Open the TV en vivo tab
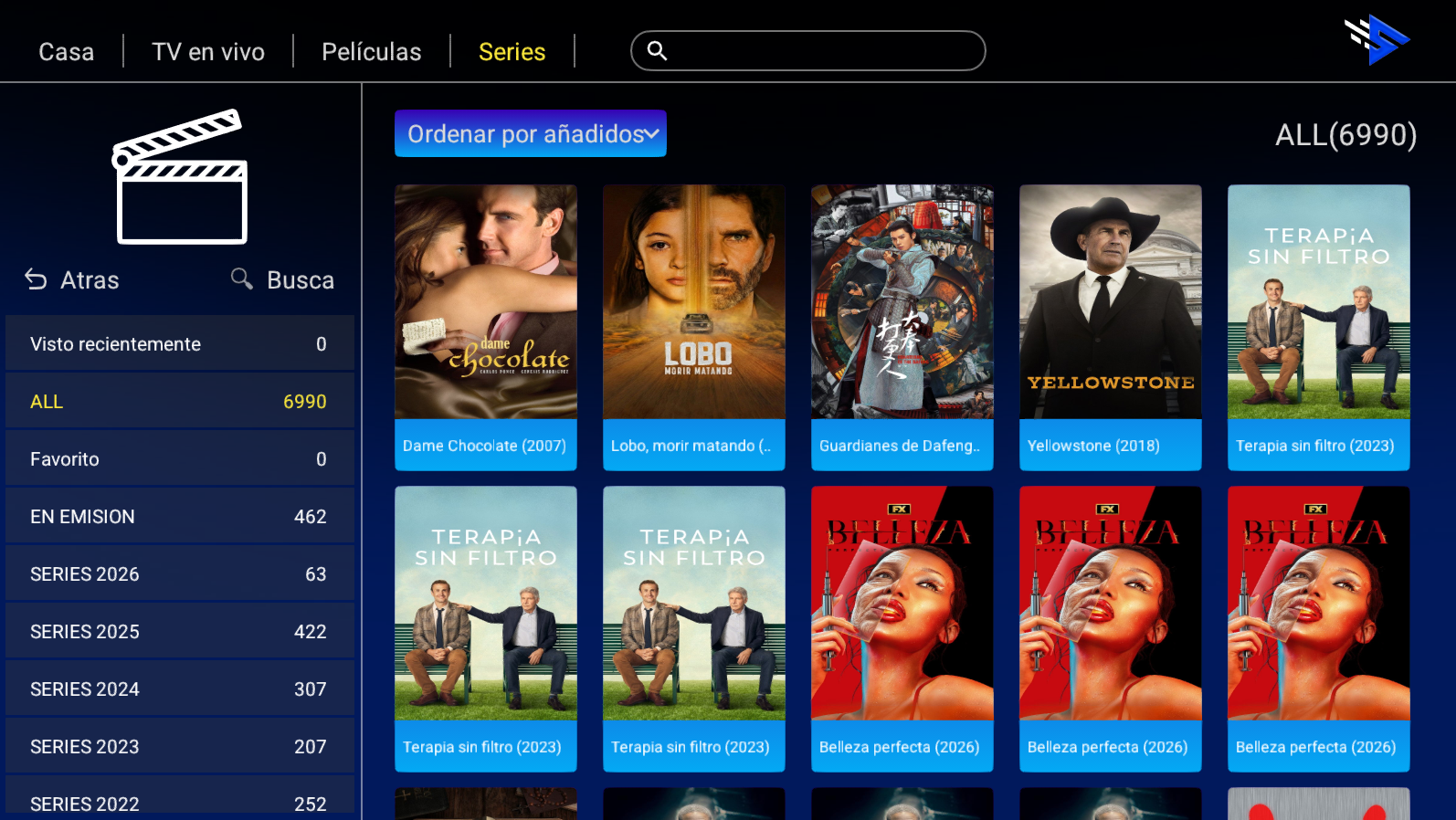1456x820 pixels. pyautogui.click(x=208, y=52)
